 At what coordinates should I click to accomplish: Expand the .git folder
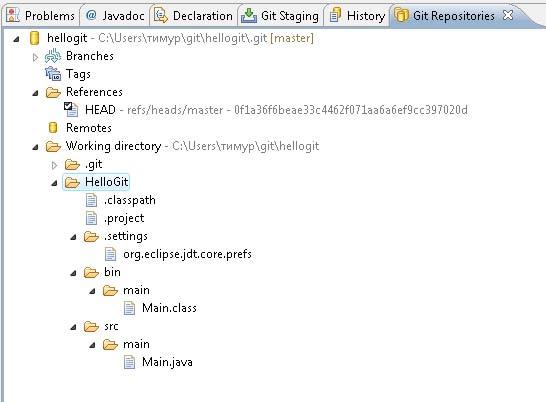(x=54, y=165)
